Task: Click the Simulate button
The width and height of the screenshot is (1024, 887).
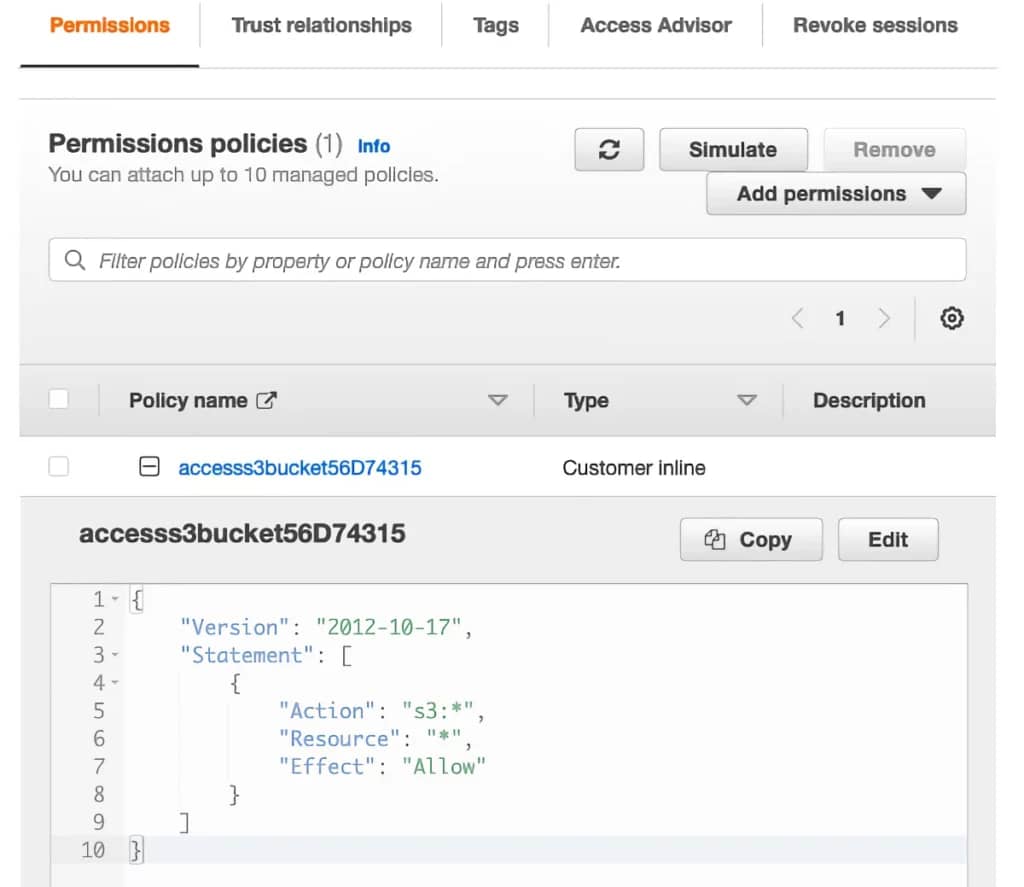Action: (733, 150)
